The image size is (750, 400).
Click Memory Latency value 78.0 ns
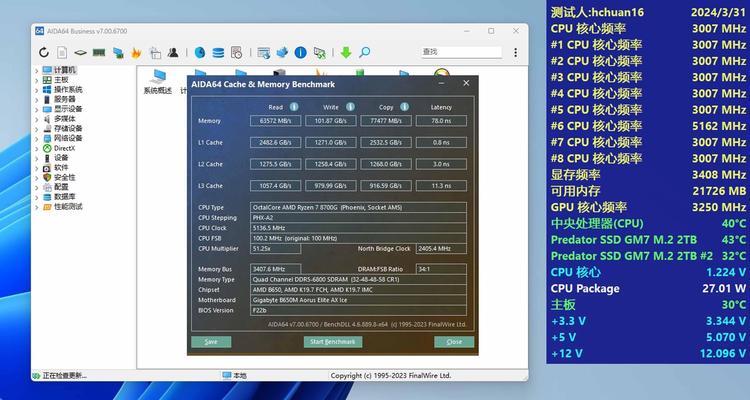tap(441, 121)
